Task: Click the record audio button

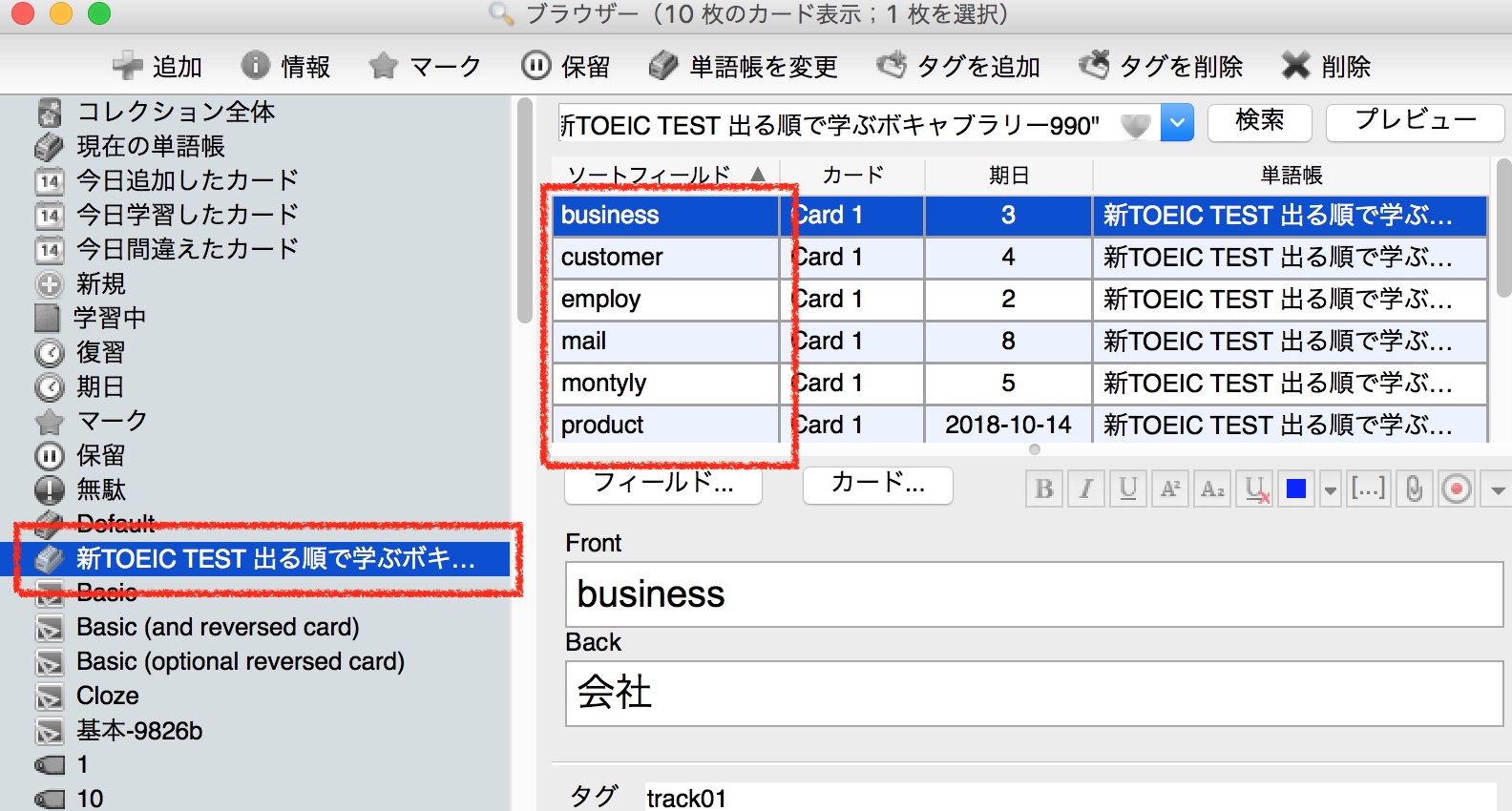Action: point(1457,489)
